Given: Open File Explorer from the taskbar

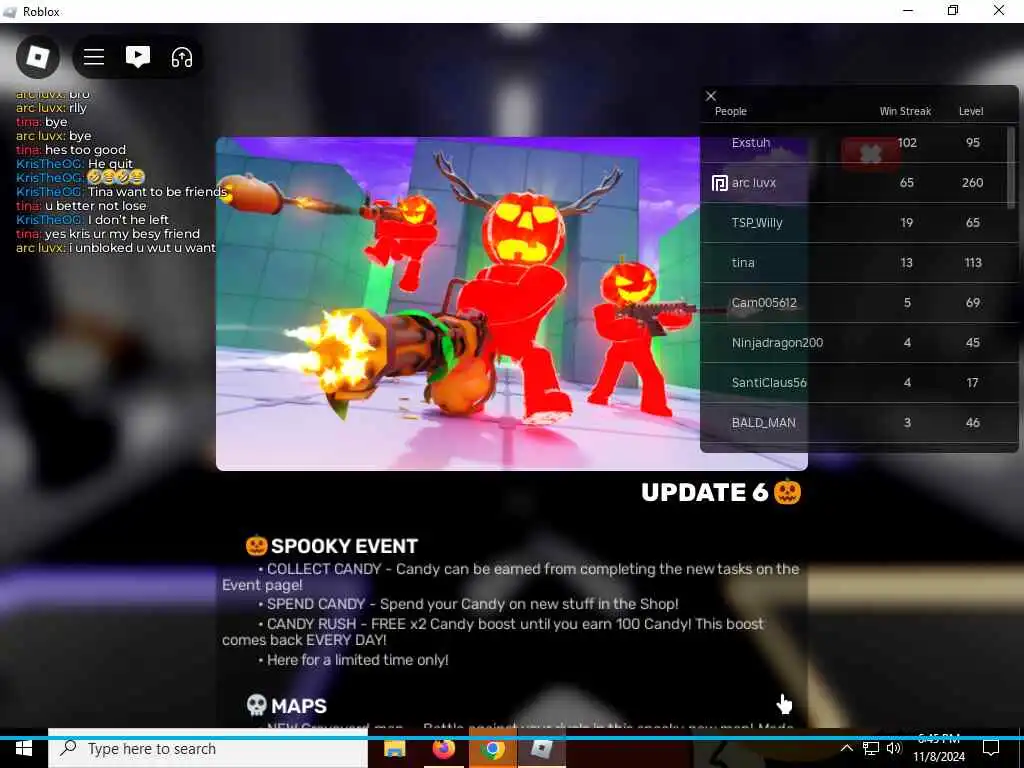Looking at the screenshot, I should [x=394, y=748].
